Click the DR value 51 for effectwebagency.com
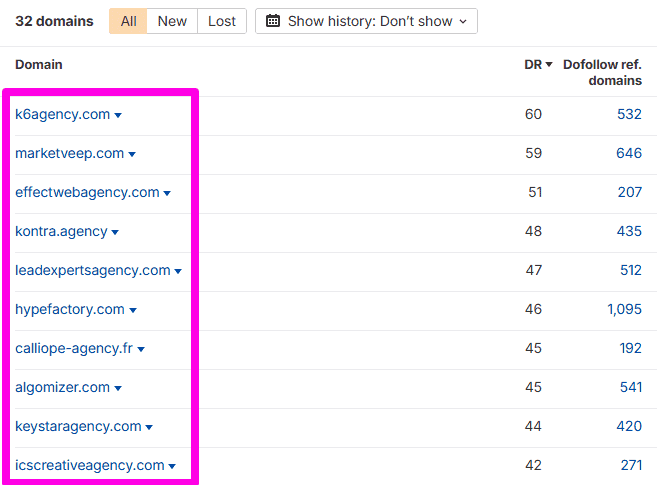Viewport: 657px width, 485px height. point(535,192)
